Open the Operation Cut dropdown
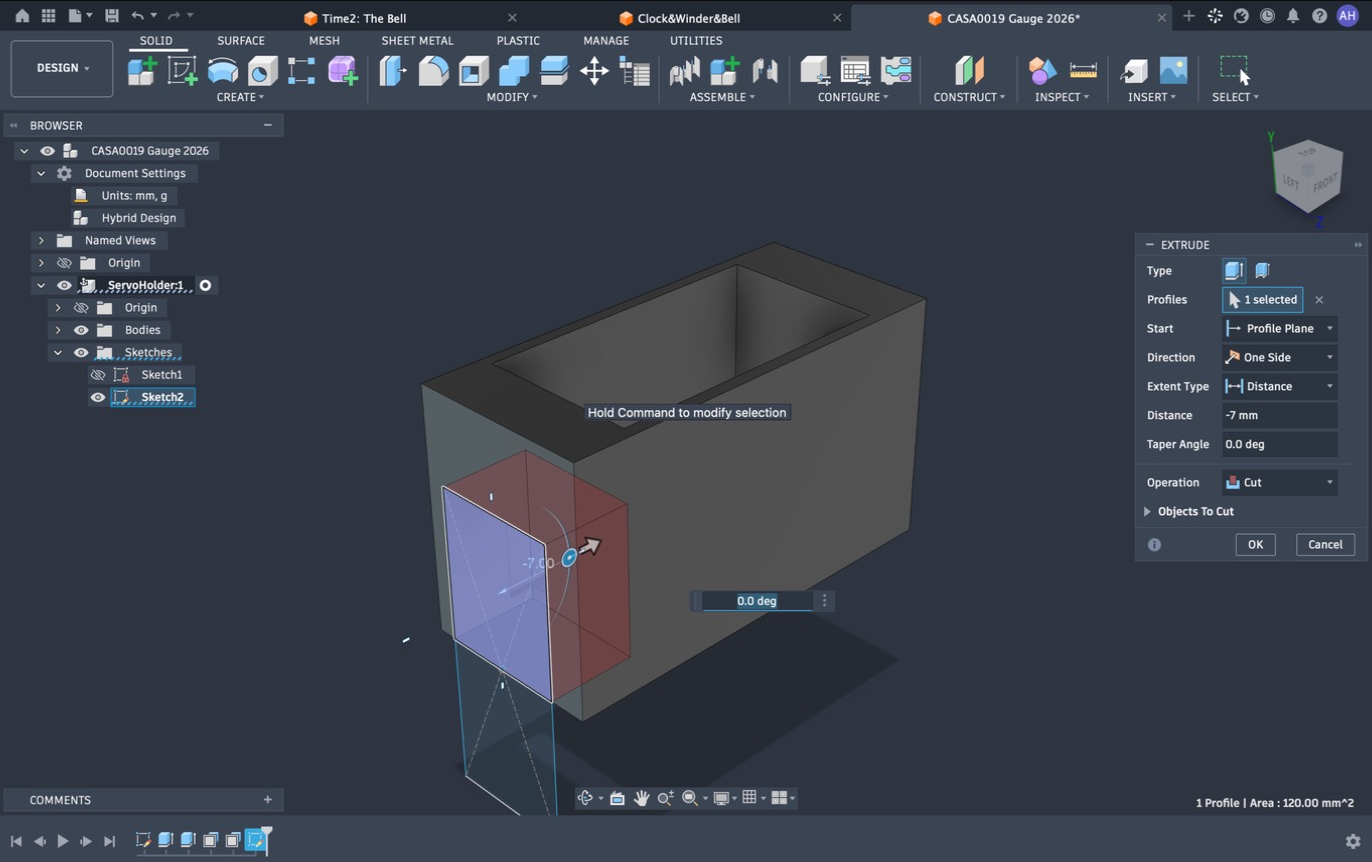 pos(1280,482)
